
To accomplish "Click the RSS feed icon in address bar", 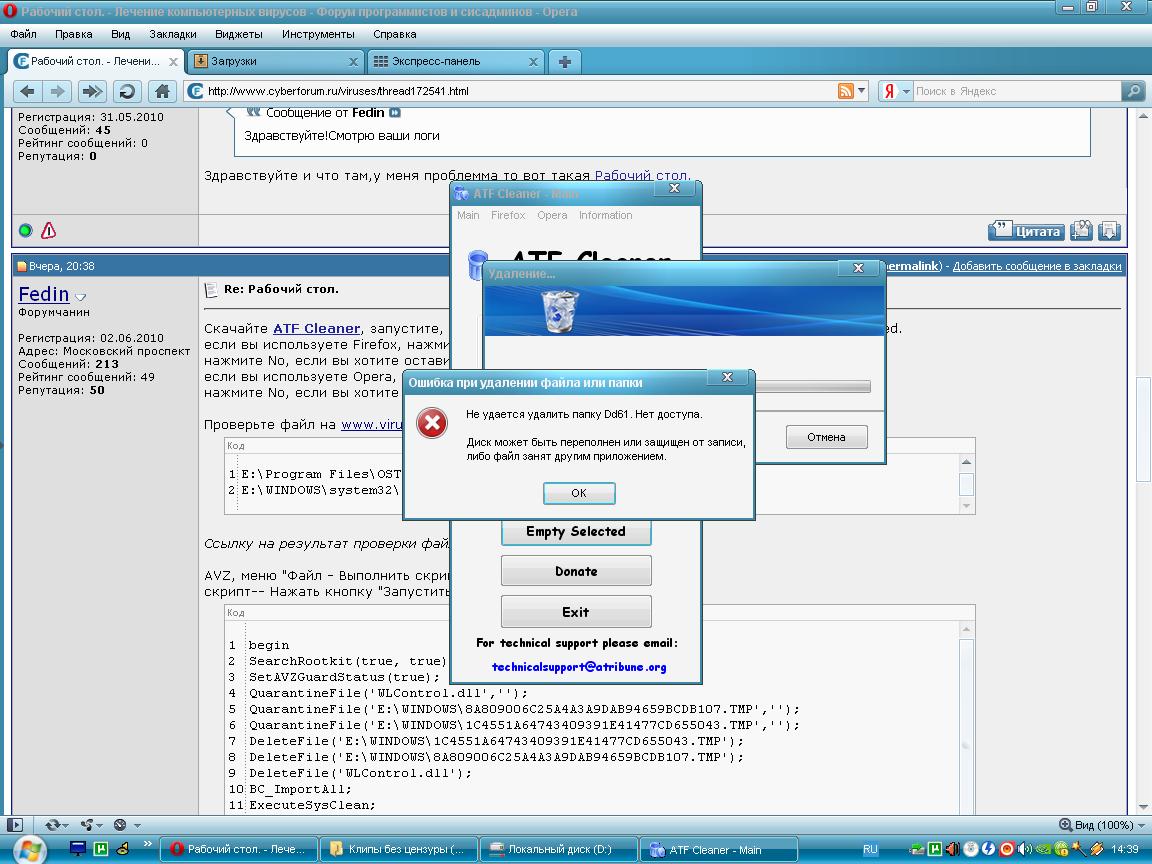I will pos(846,91).
